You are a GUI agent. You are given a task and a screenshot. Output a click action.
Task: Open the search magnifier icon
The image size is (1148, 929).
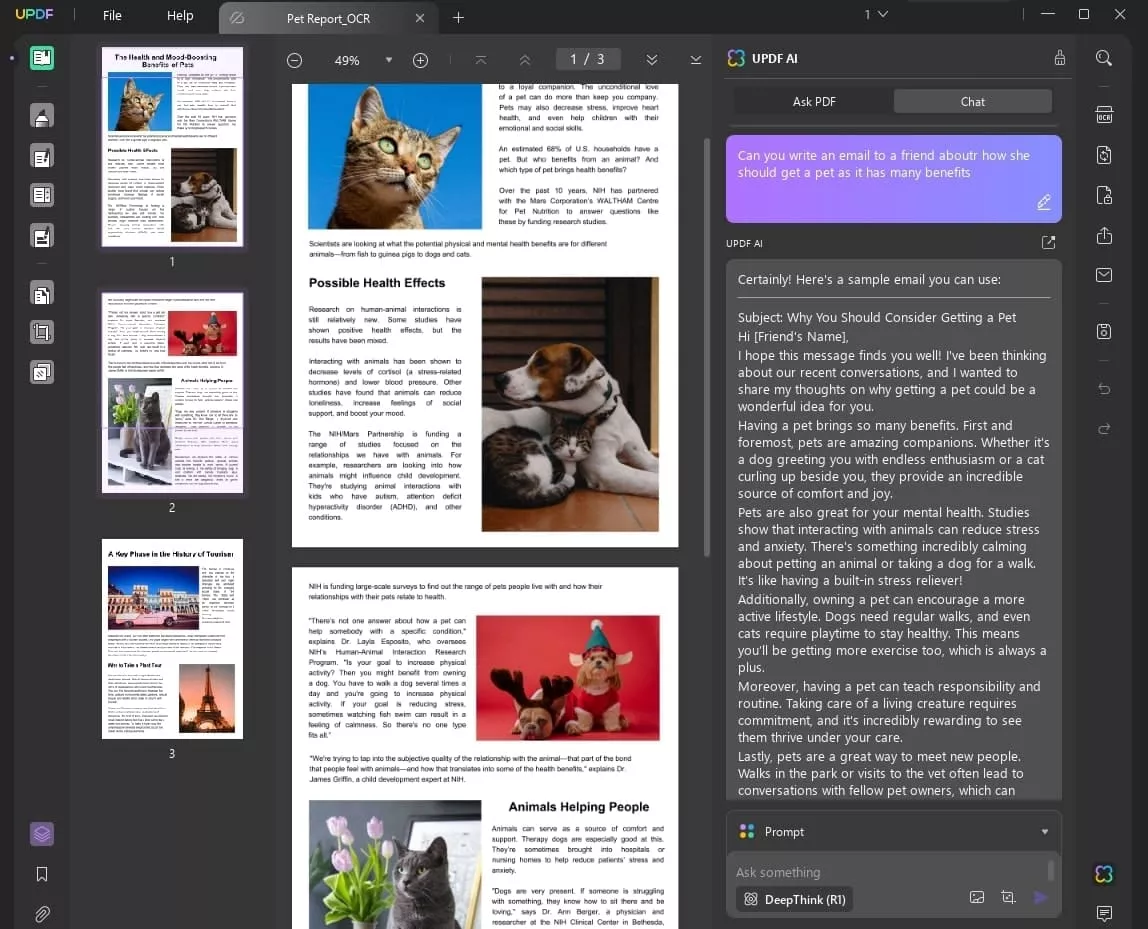pyautogui.click(x=1104, y=58)
